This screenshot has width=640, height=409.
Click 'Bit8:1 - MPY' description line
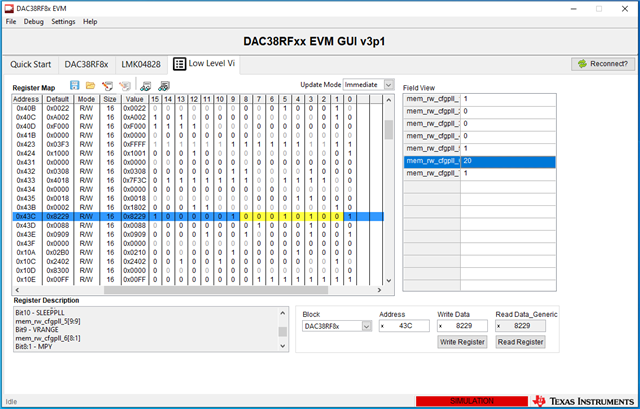pyautogui.click(x=34, y=347)
